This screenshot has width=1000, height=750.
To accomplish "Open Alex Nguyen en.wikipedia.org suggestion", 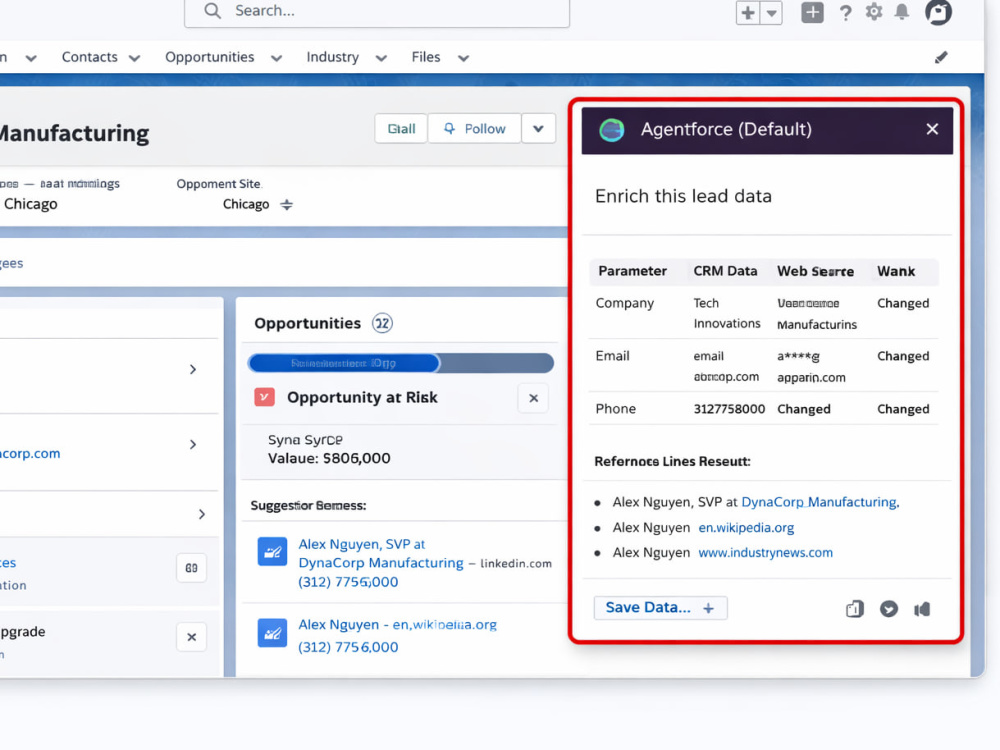I will click(397, 625).
